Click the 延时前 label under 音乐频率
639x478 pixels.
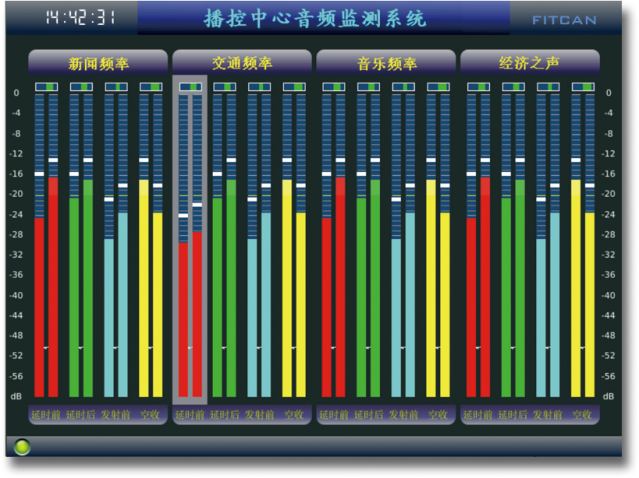pyautogui.click(x=334, y=415)
